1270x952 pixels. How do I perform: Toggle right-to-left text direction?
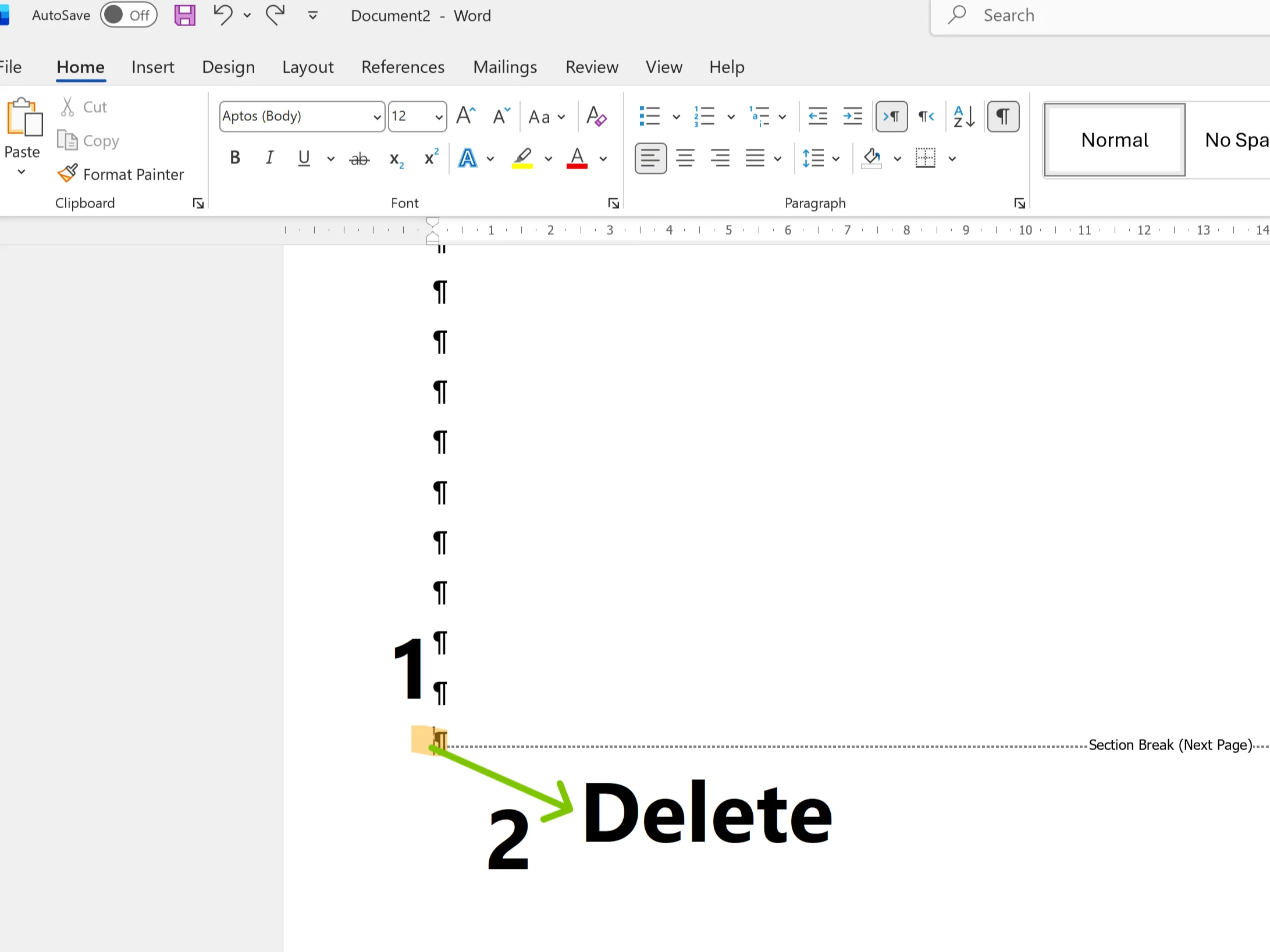[x=926, y=116]
